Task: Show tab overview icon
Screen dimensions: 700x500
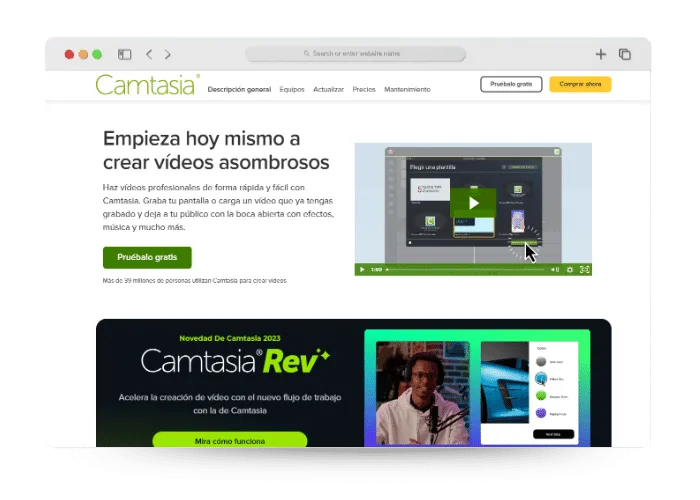Action: [625, 54]
